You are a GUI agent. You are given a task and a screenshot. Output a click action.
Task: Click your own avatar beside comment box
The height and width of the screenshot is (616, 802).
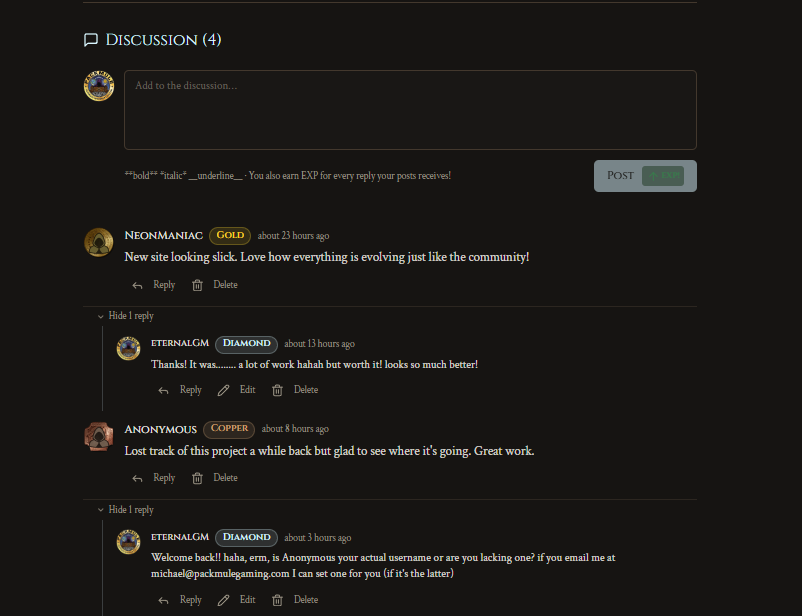[99, 86]
